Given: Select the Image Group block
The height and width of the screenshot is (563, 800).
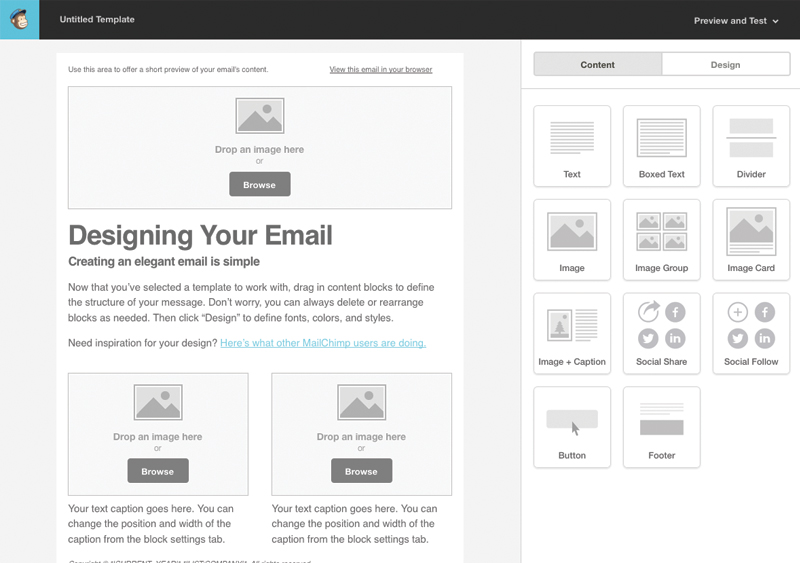Looking at the screenshot, I should [661, 239].
